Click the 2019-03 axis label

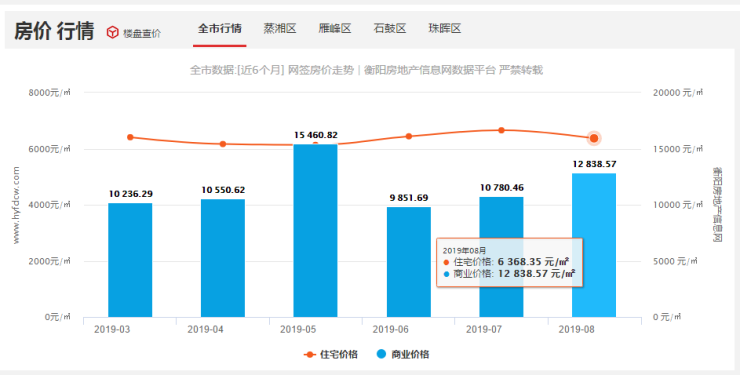click(112, 329)
